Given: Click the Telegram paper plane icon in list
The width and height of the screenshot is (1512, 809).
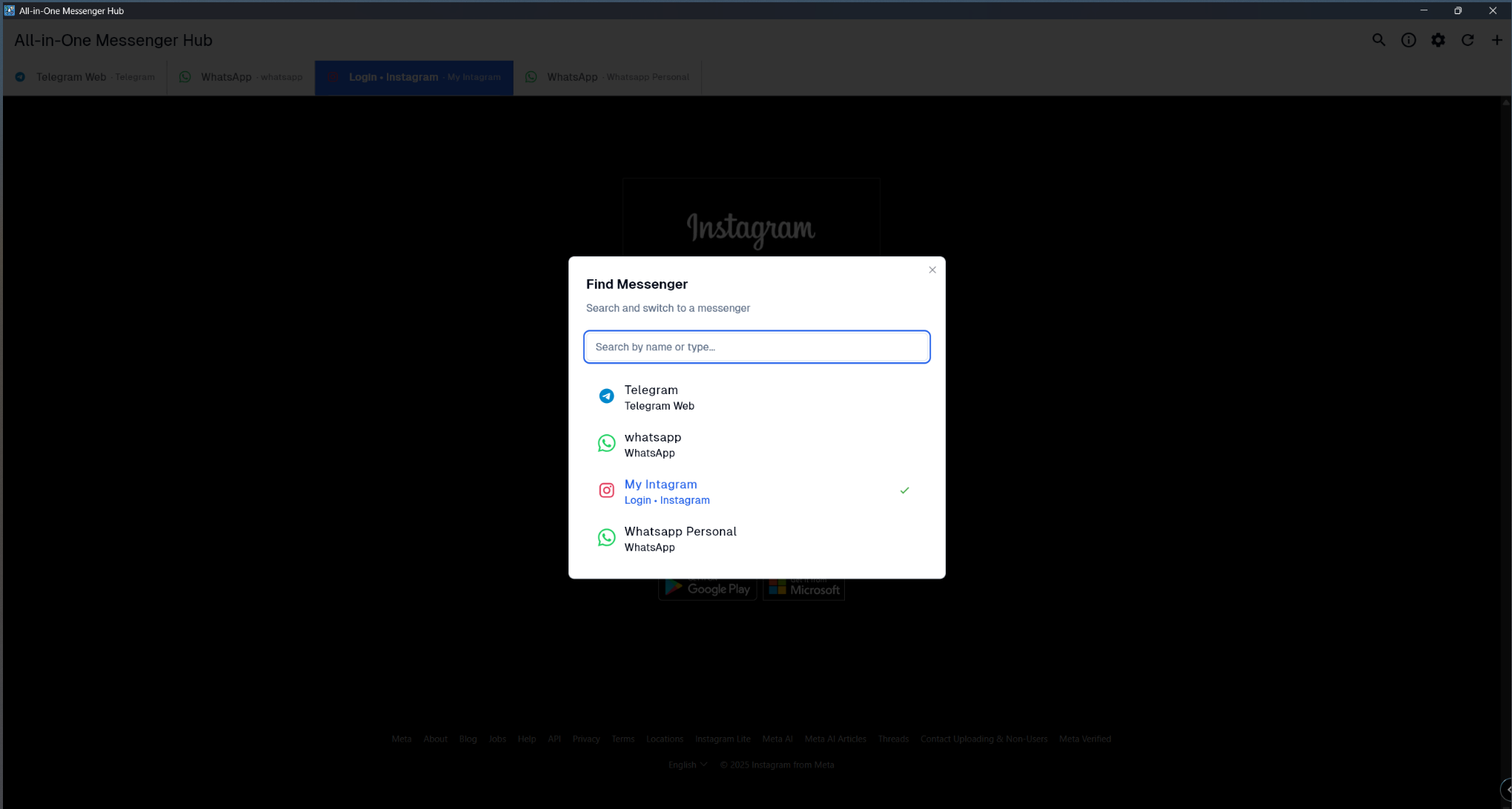Looking at the screenshot, I should (606, 396).
